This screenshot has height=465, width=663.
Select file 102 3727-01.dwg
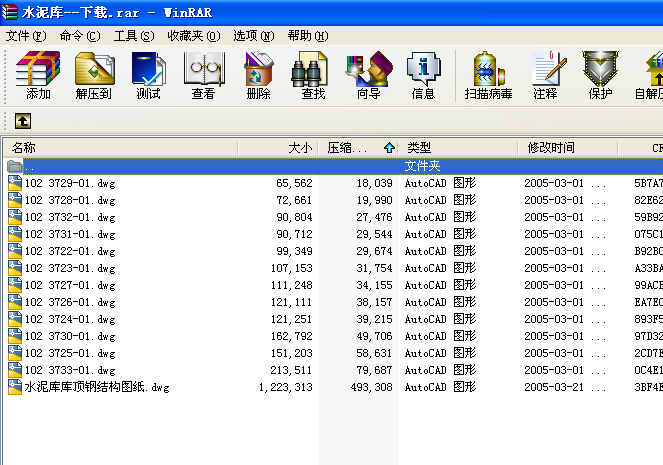coord(70,285)
